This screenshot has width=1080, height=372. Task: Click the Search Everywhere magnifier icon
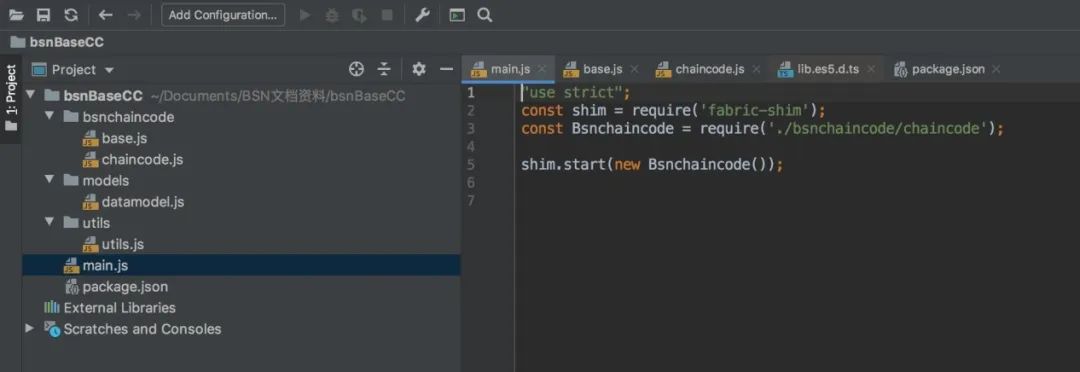coord(484,14)
